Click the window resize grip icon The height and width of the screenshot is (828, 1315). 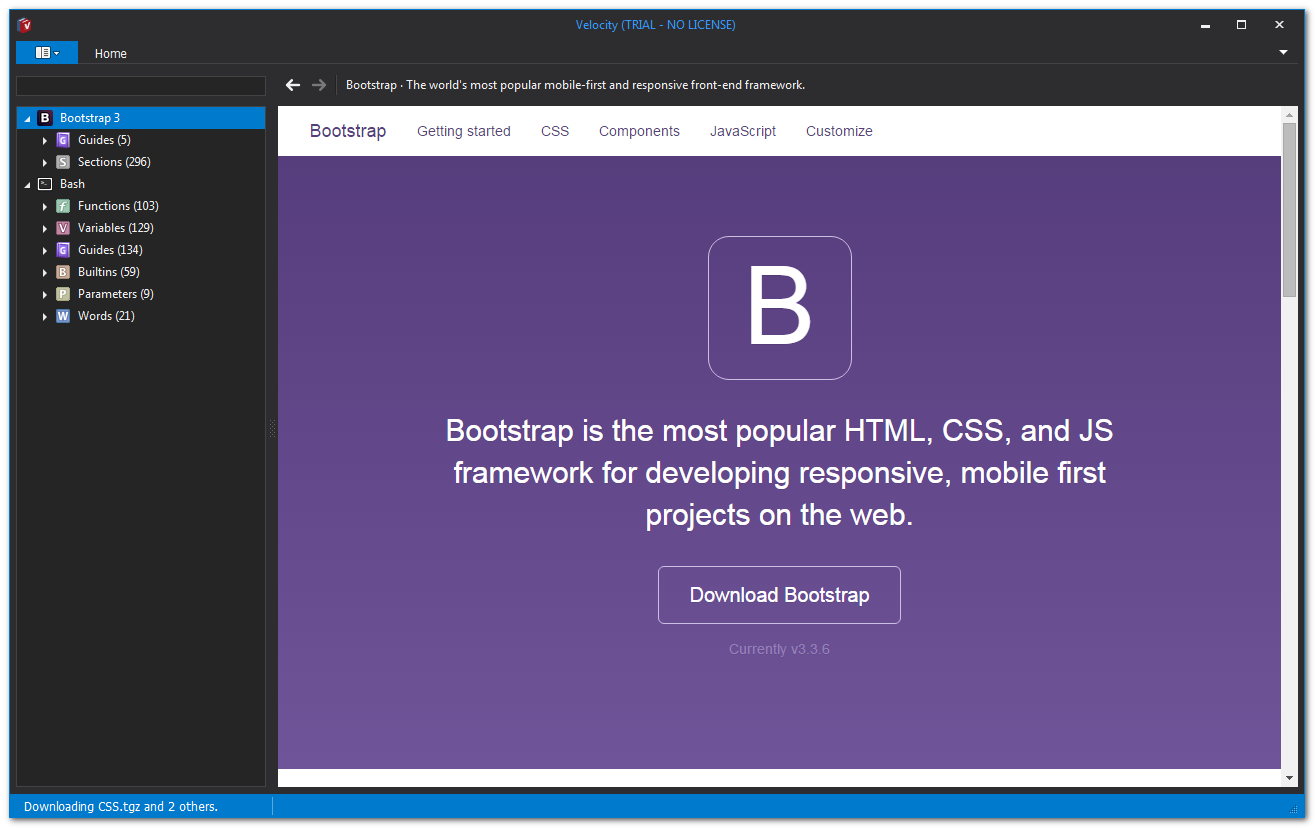(1293, 808)
